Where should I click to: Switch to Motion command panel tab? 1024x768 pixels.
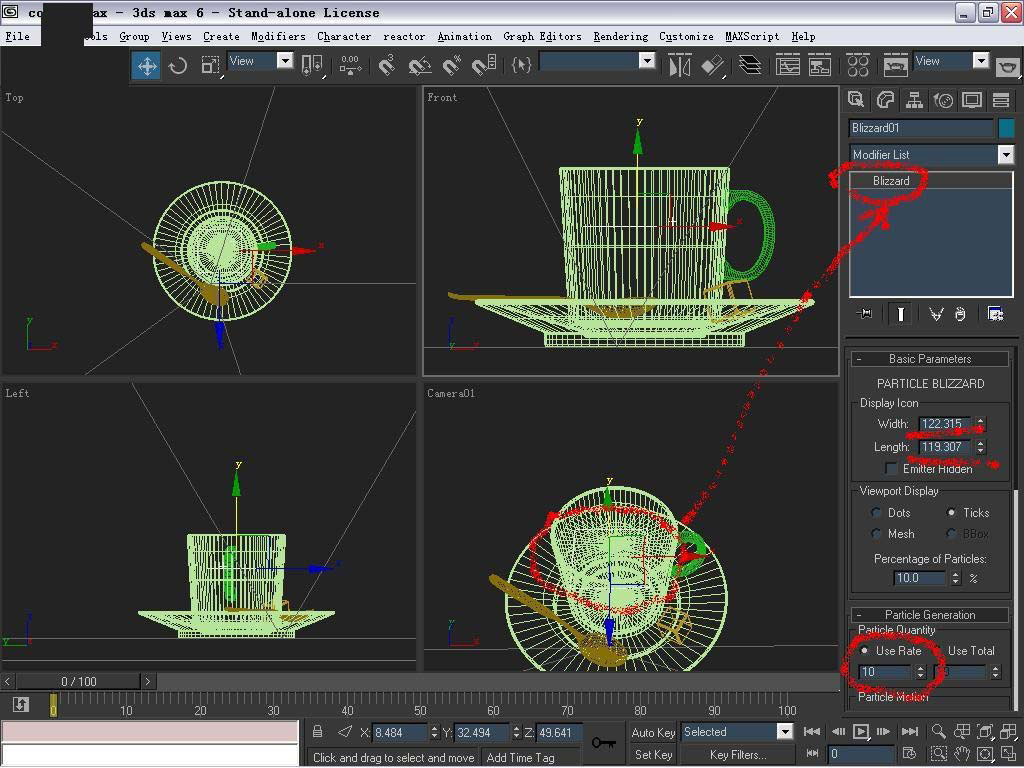tap(943, 100)
